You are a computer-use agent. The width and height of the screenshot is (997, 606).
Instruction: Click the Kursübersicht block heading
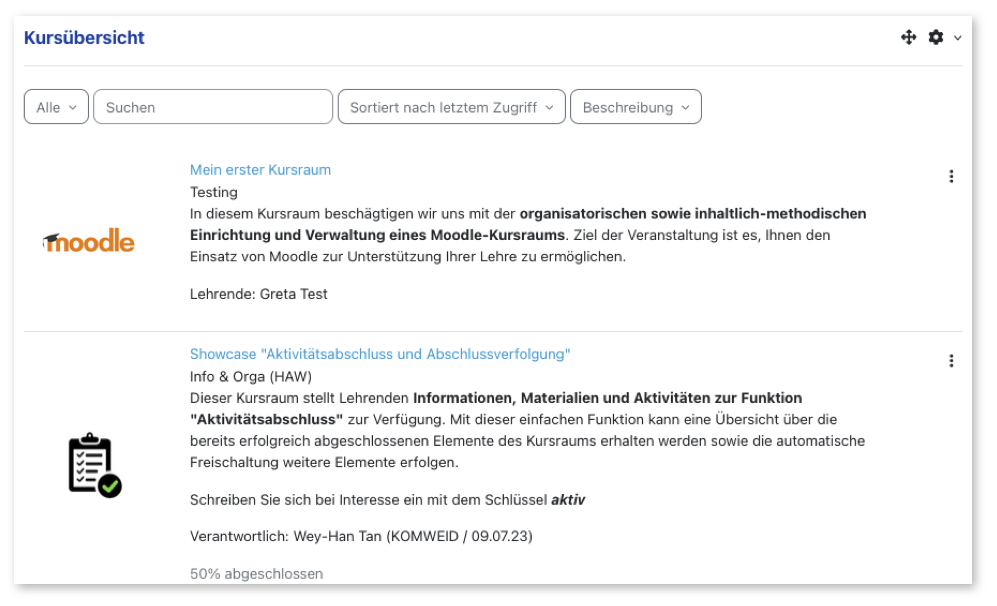[x=84, y=38]
